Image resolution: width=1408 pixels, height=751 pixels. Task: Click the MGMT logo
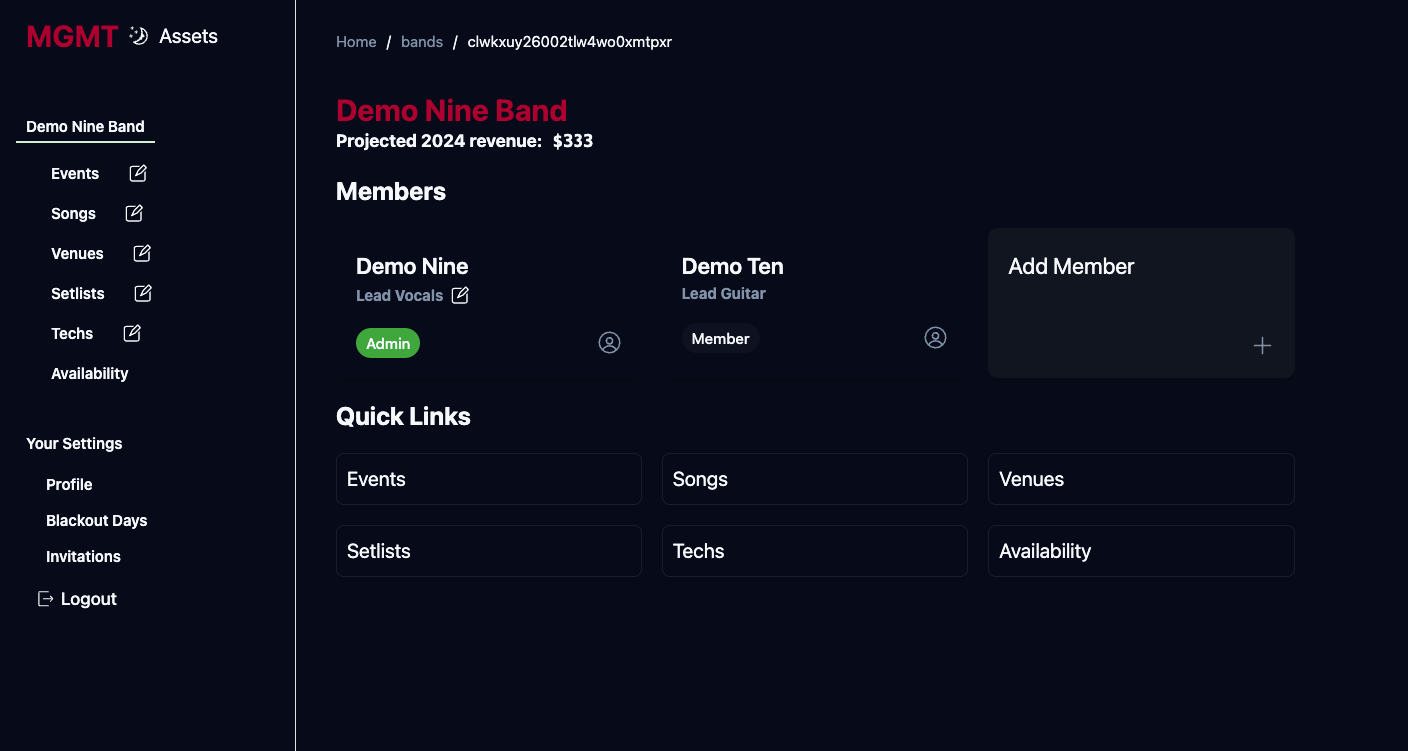coord(73,37)
